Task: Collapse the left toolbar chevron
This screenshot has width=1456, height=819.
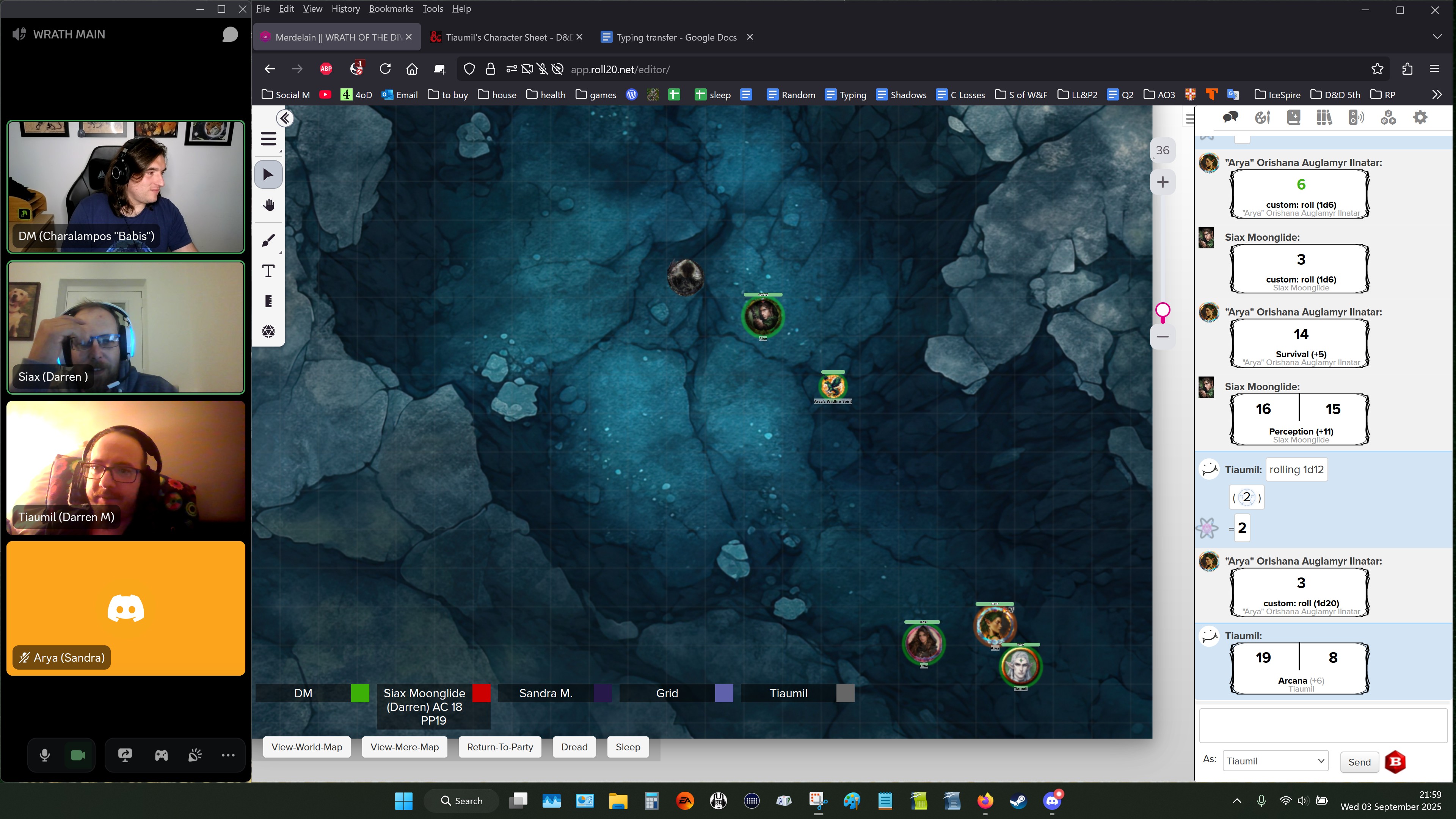Action: point(284,118)
